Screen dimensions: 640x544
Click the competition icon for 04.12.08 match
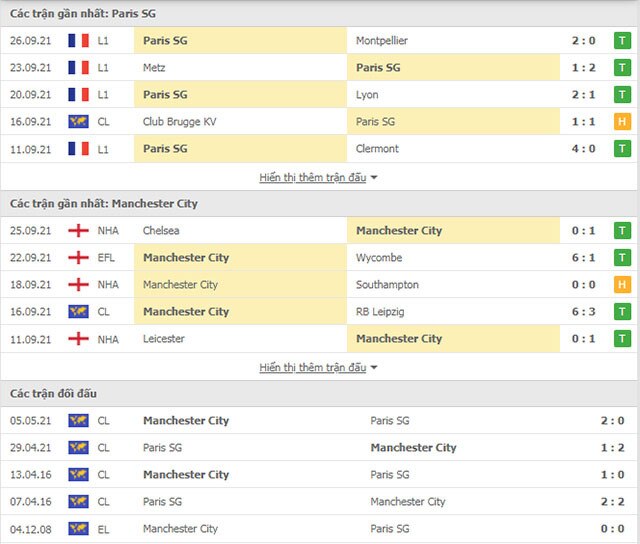(78, 529)
